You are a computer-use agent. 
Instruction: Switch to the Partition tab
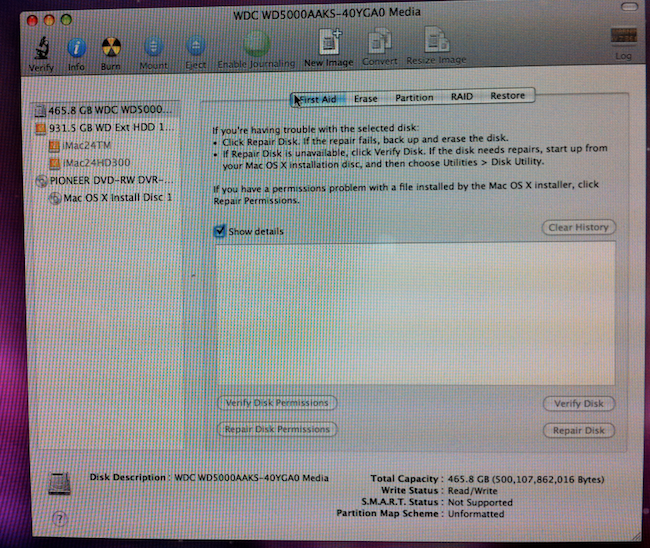coord(414,98)
